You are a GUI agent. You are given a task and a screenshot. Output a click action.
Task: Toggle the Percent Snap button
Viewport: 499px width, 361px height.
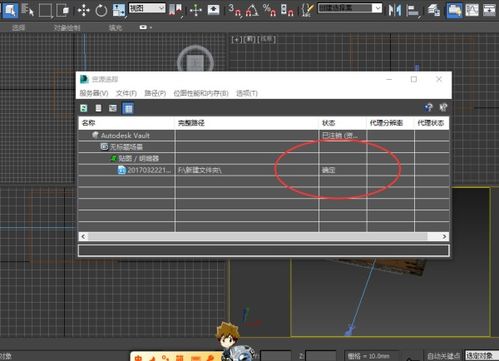pyautogui.click(x=269, y=10)
